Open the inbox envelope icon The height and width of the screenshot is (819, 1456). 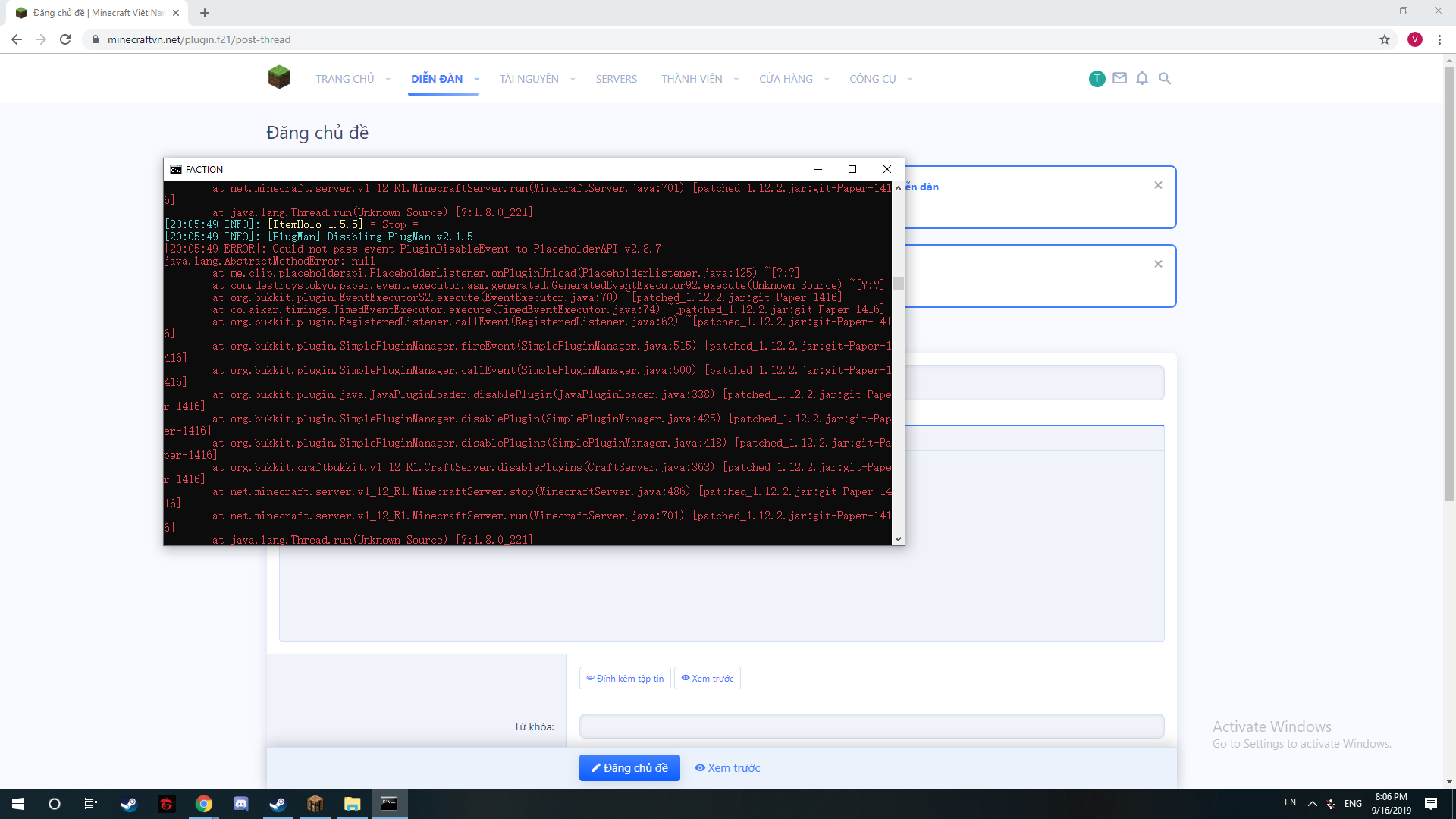point(1119,78)
